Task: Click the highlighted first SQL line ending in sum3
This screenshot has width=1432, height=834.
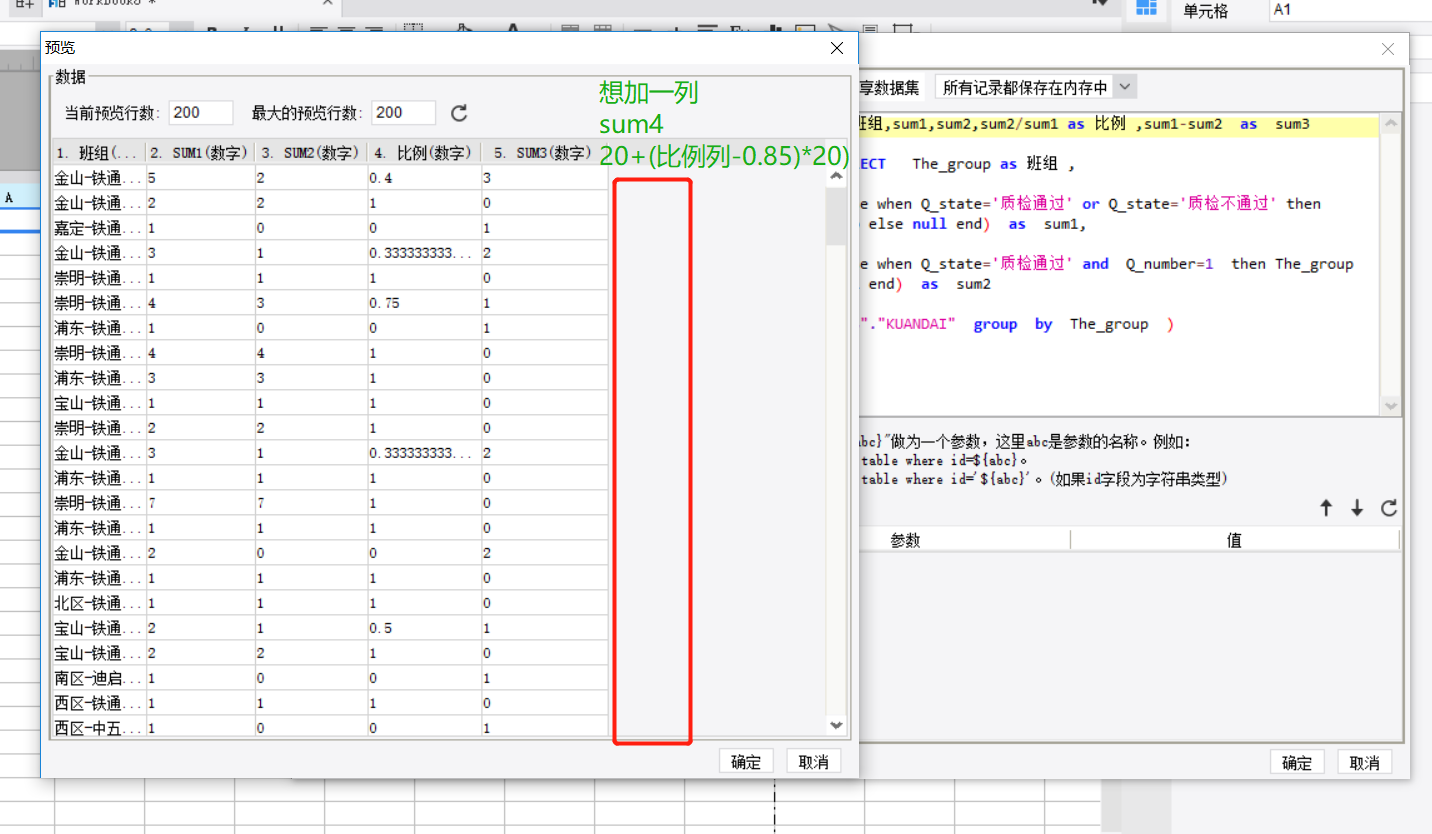Action: click(1118, 124)
